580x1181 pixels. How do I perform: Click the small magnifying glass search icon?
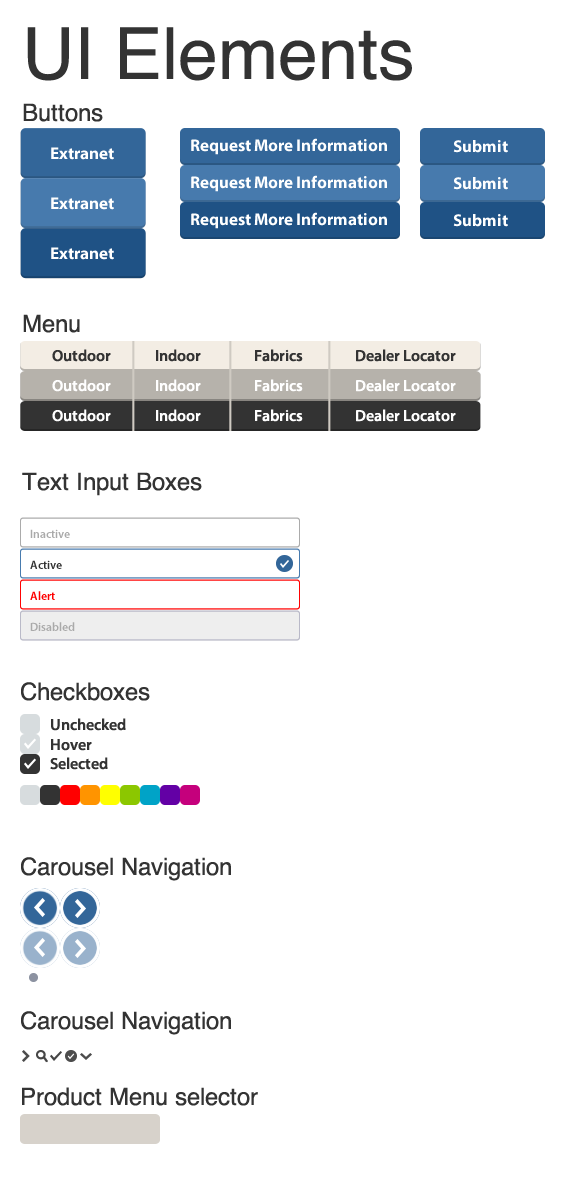(41, 1056)
